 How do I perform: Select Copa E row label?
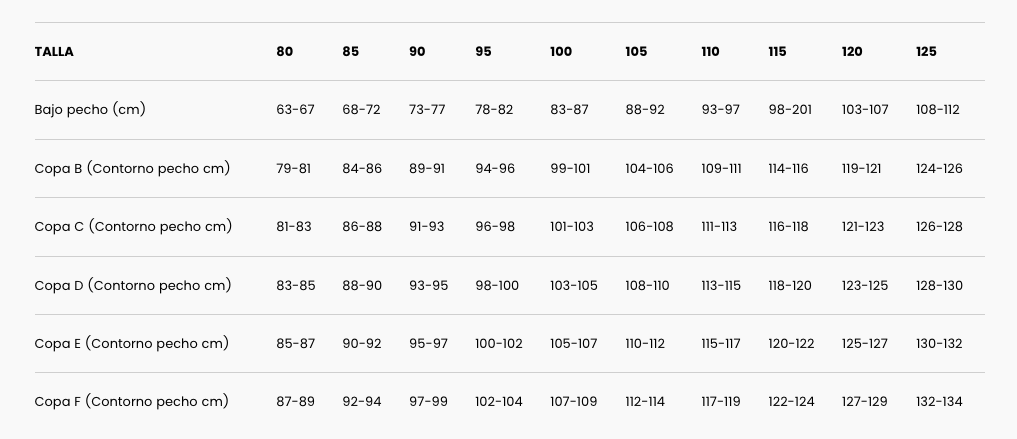(132, 343)
